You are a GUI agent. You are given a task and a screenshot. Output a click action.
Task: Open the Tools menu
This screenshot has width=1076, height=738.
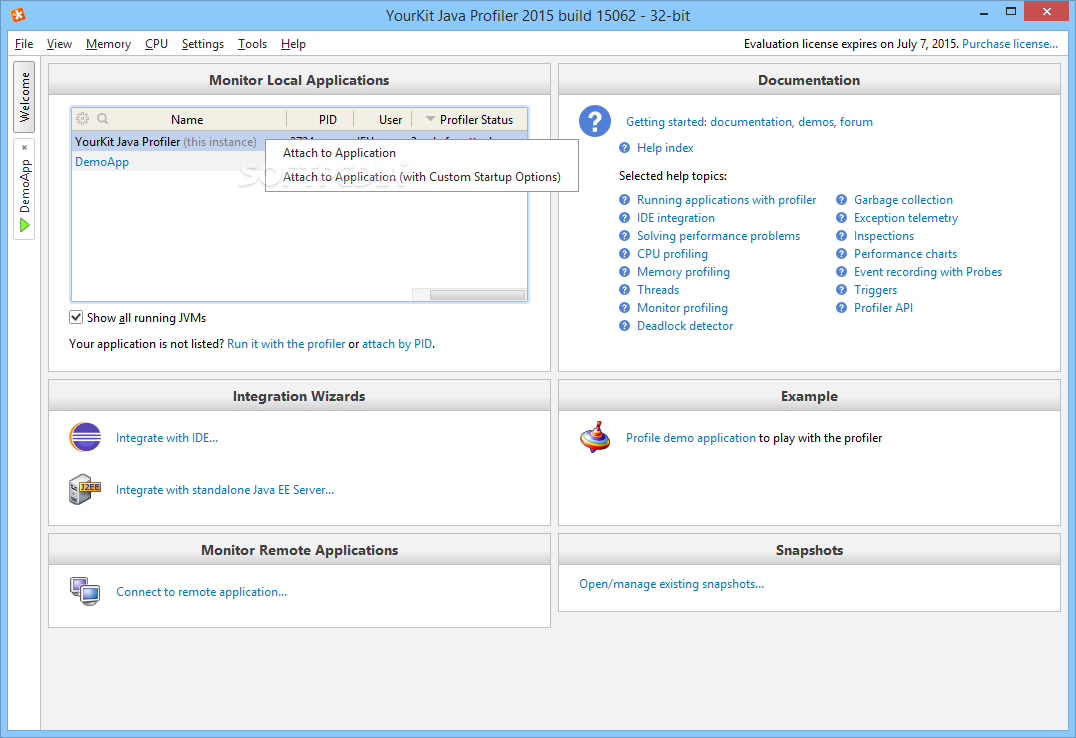coord(253,44)
